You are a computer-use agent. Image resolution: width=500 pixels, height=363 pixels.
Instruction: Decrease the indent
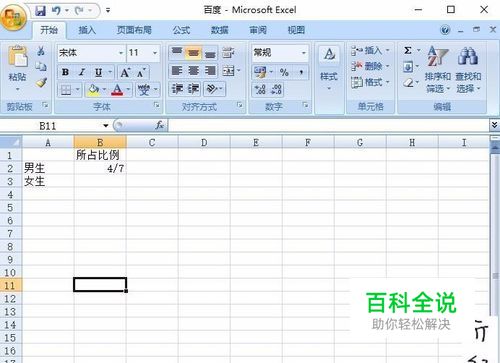(177, 89)
